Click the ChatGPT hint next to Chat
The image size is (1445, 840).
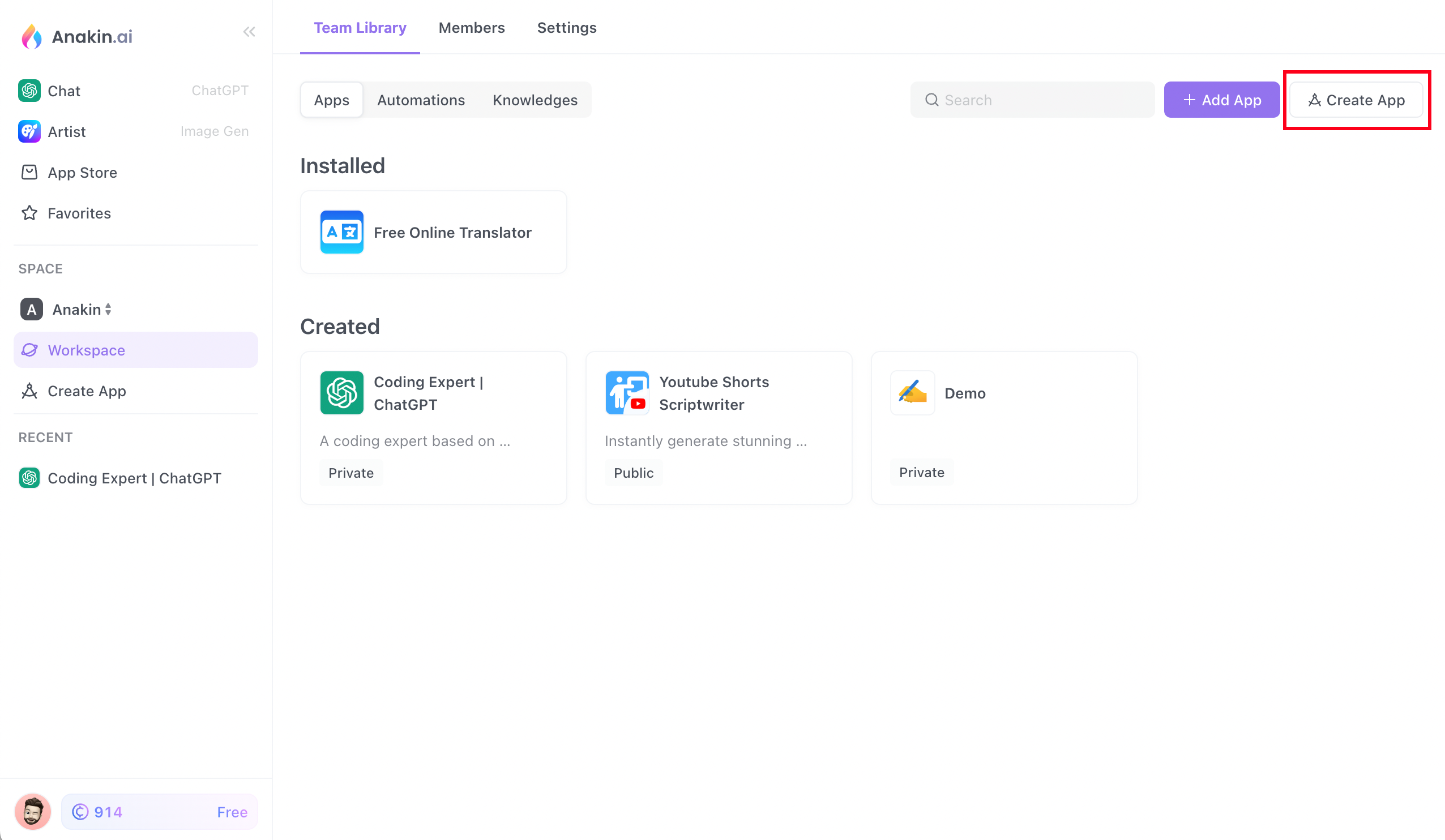pos(220,91)
